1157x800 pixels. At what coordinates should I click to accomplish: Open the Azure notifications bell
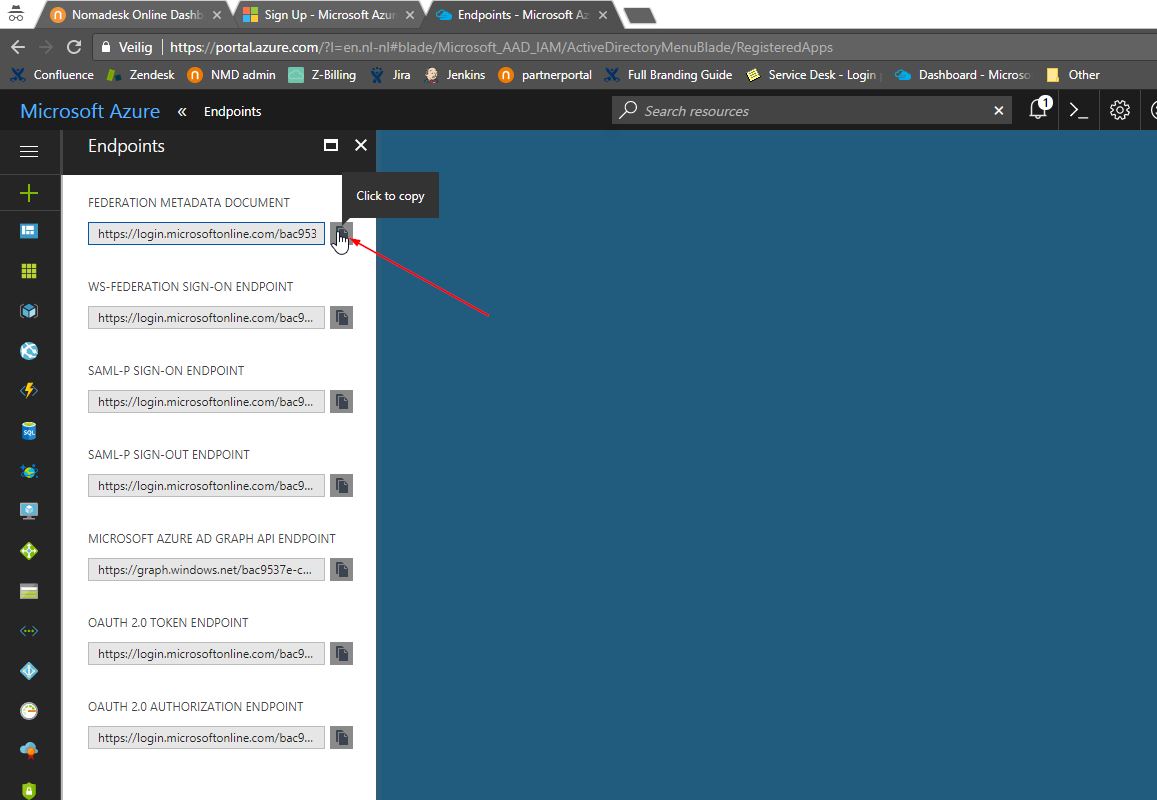point(1038,111)
